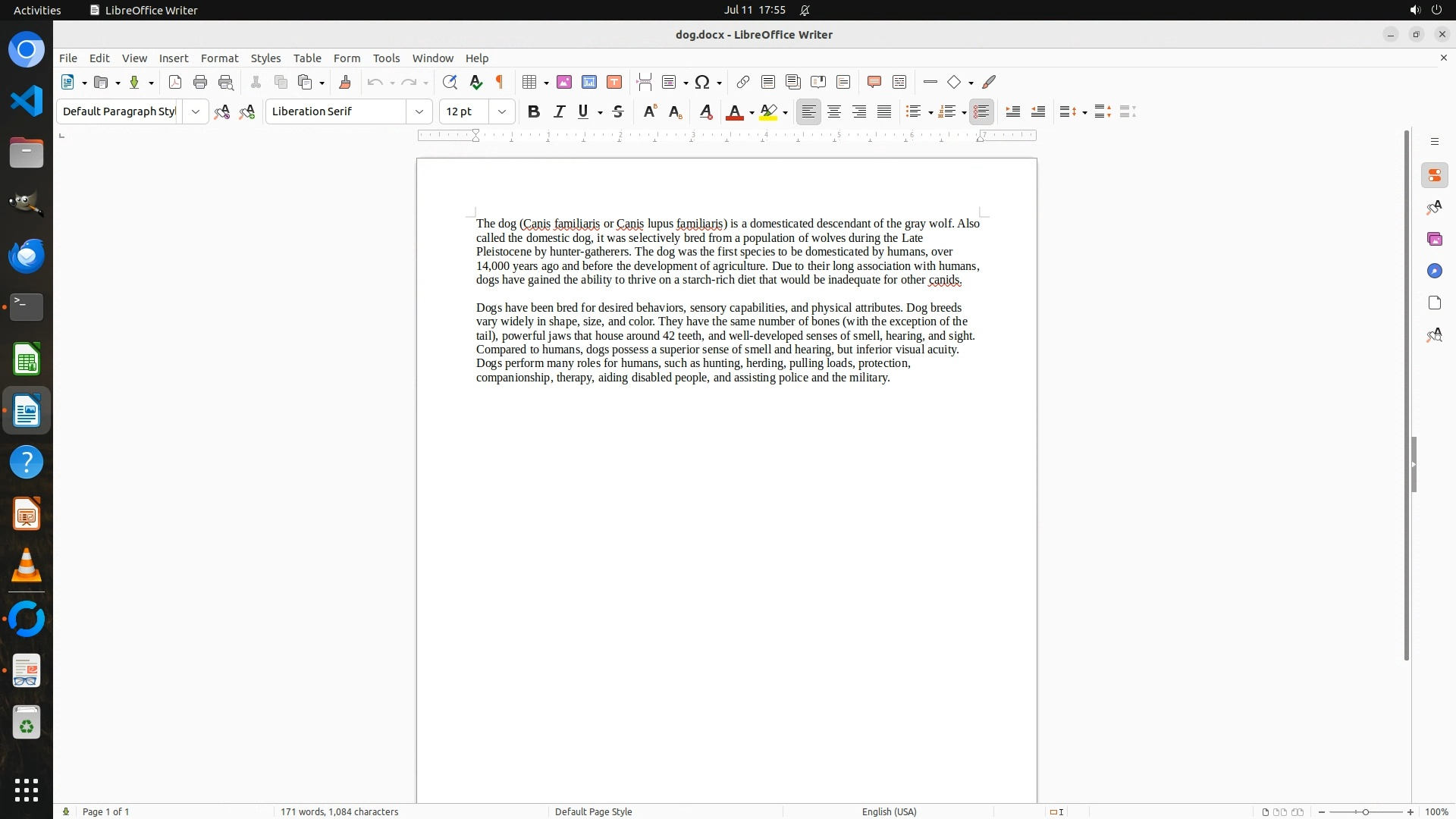Toggle Bold formatting
1456x819 pixels.
click(534, 111)
